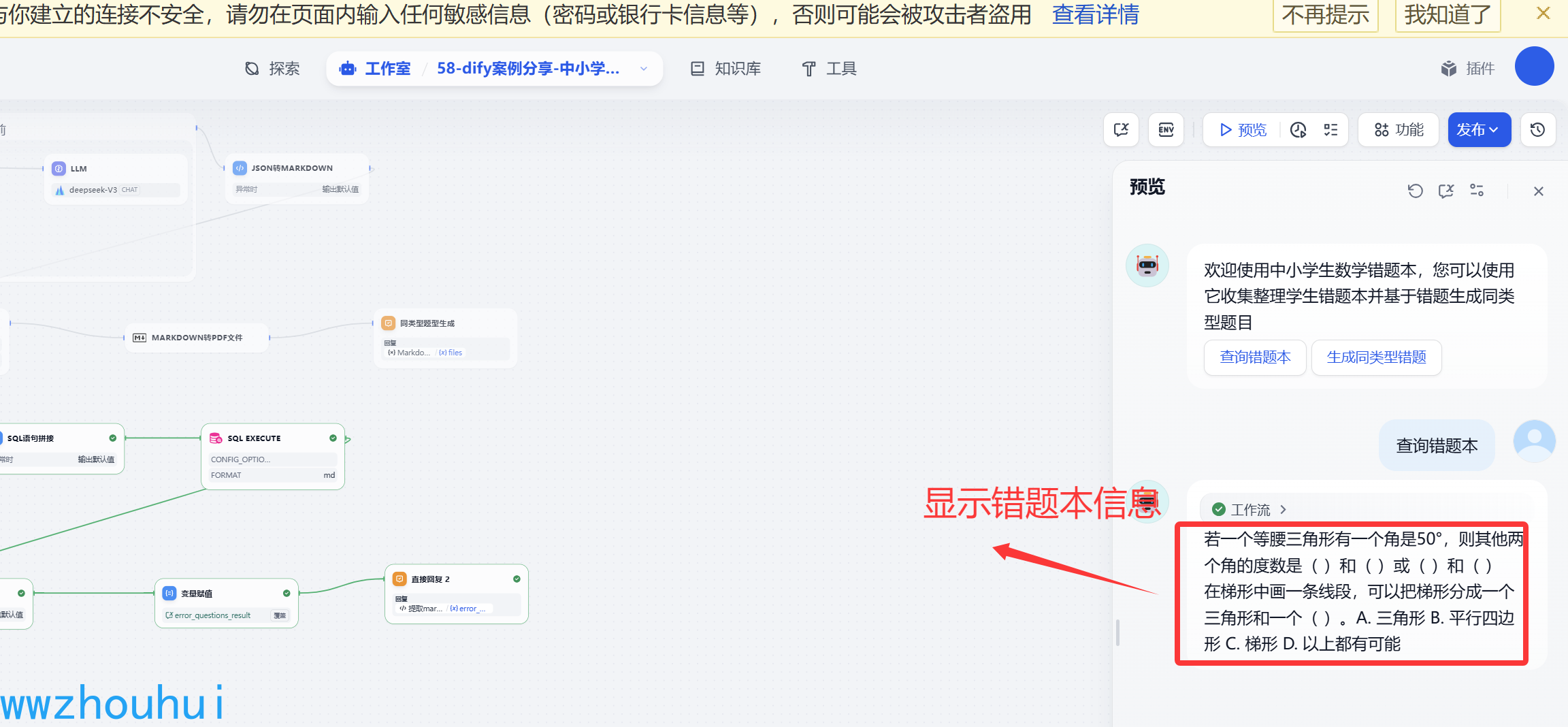Viewport: 1568px width, 727px height.
Task: Click the blue user avatar
Action: [1534, 67]
